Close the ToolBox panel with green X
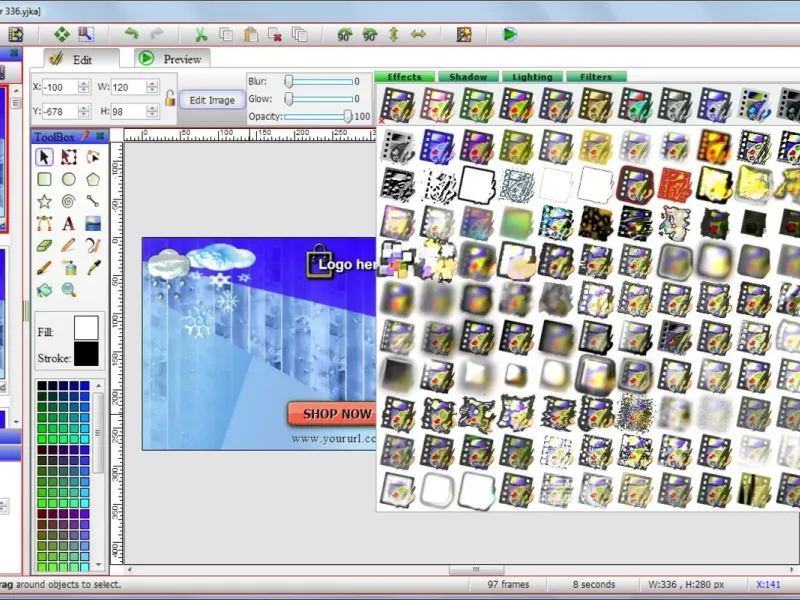Image resolution: width=800 pixels, height=600 pixels. pyautogui.click(x=100, y=136)
